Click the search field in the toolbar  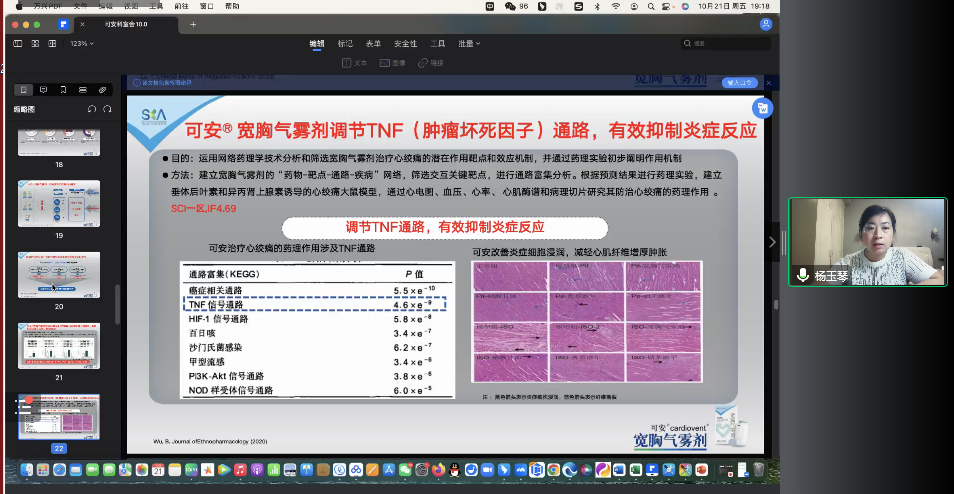click(x=725, y=44)
